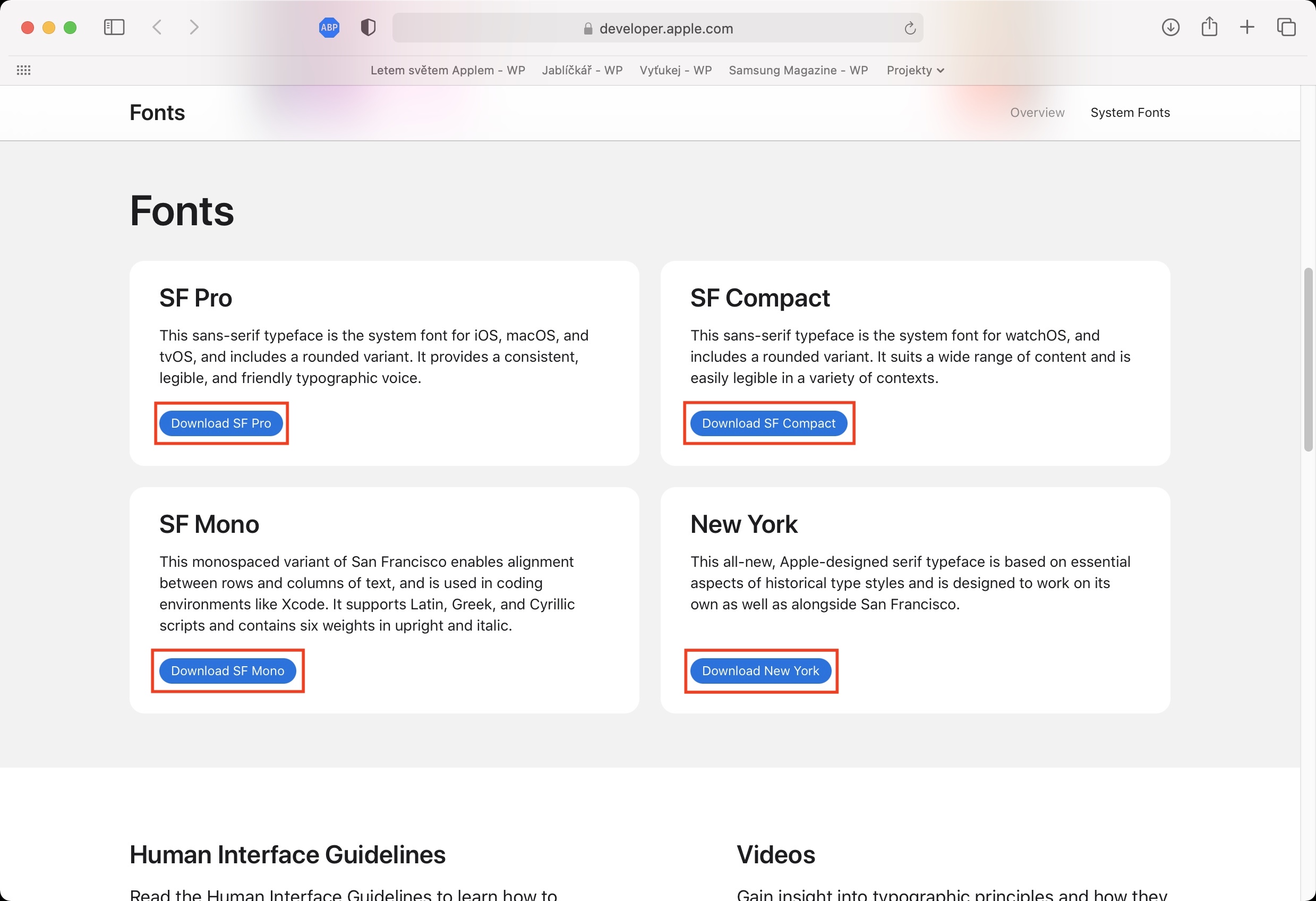The image size is (1316, 901).
Task: Click Download SF Compact button
Action: (x=768, y=423)
